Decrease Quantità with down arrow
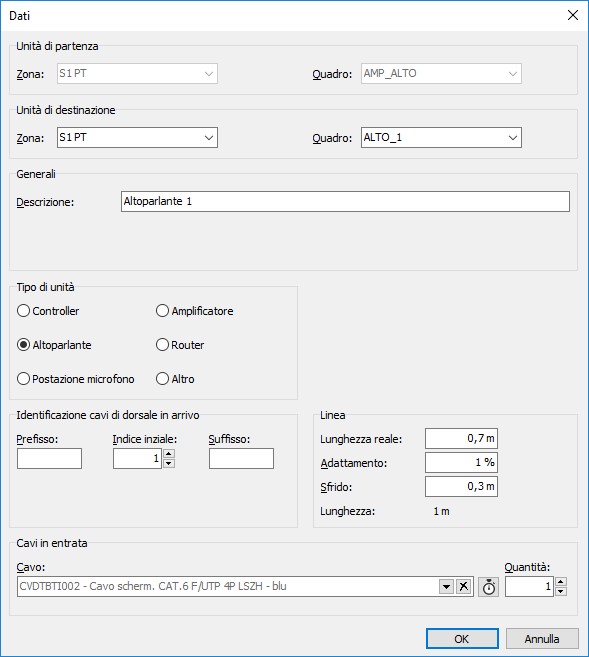589x657 pixels. coord(561,592)
